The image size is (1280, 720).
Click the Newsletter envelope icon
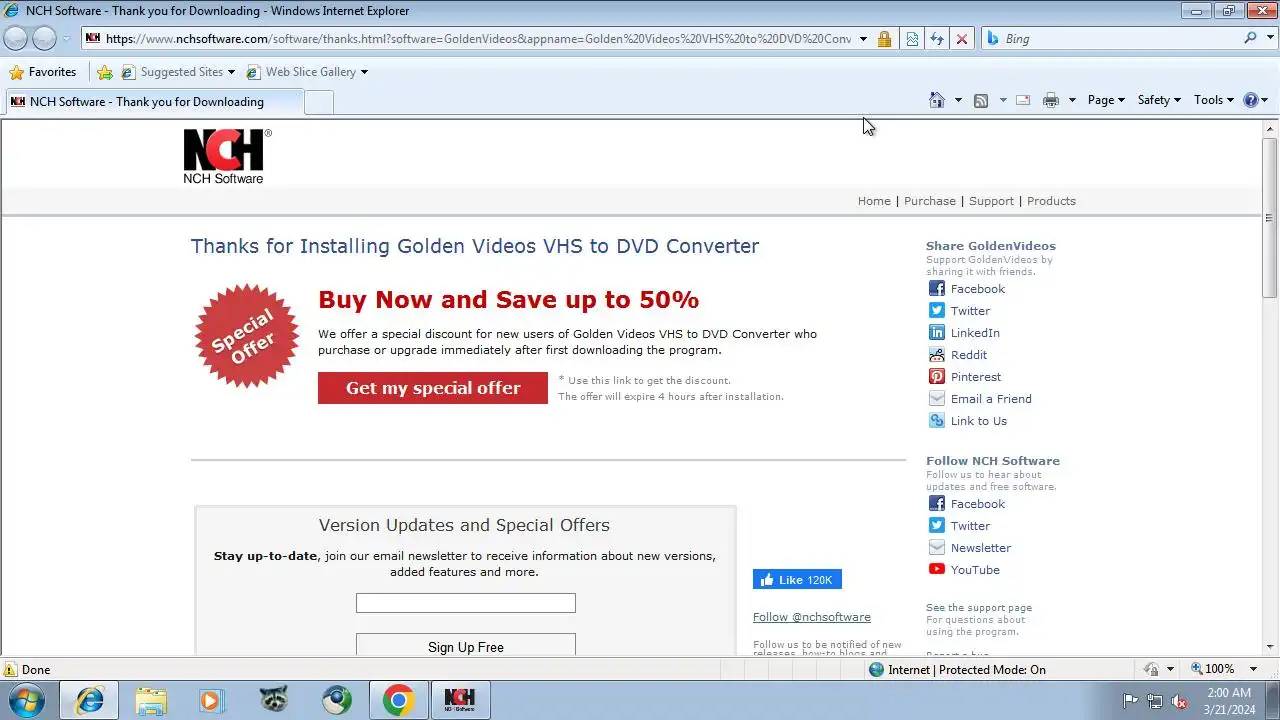(x=937, y=548)
